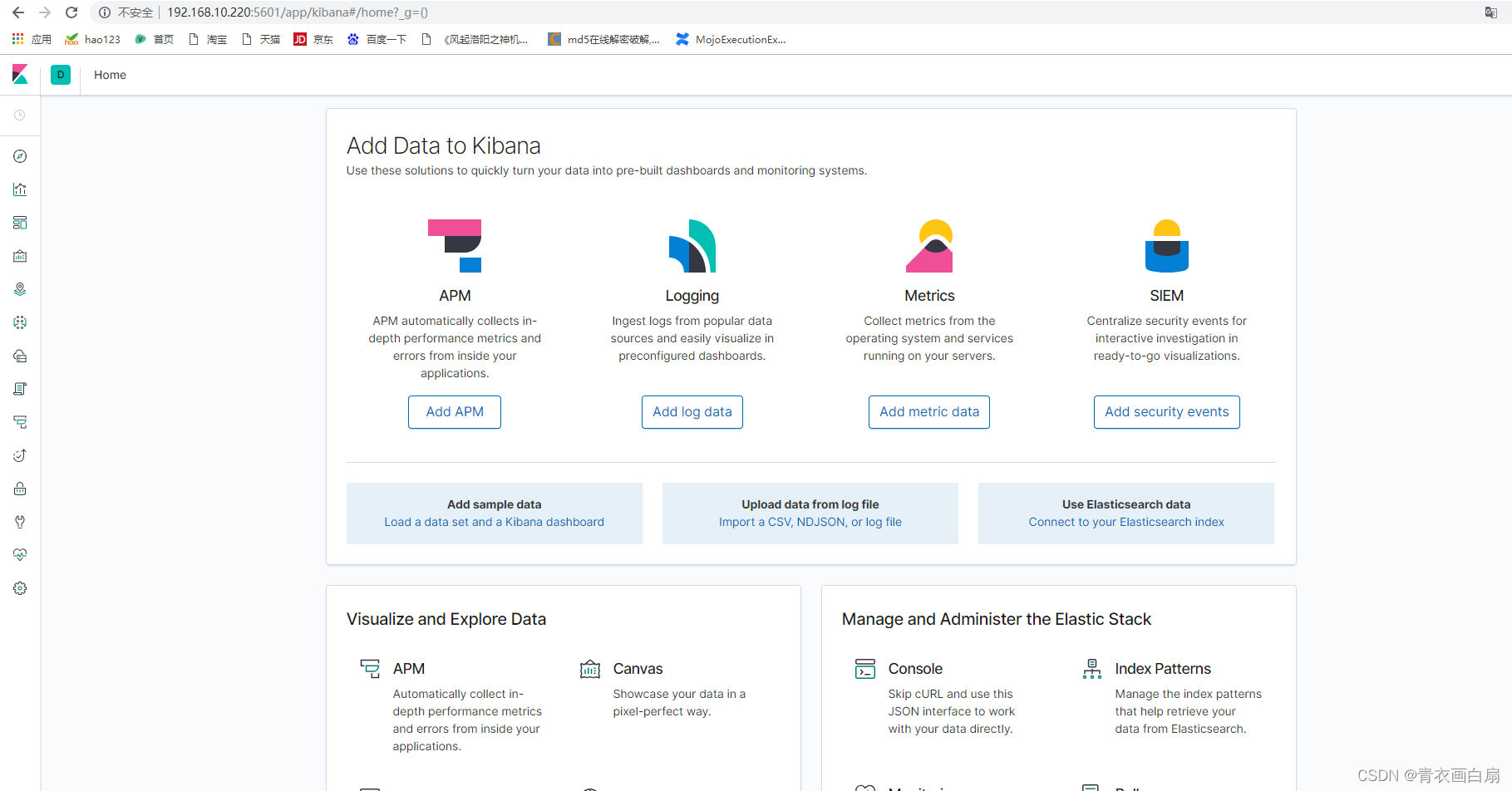Open the 首页 bookmark
This screenshot has height=791, width=1512.
155,39
